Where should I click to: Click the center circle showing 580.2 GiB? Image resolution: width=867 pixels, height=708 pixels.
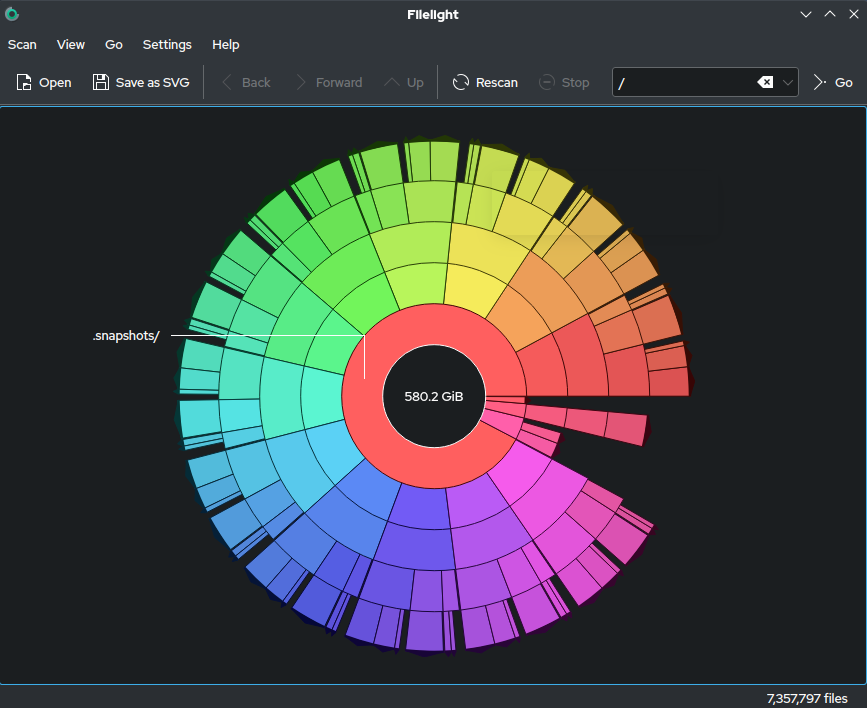point(434,396)
